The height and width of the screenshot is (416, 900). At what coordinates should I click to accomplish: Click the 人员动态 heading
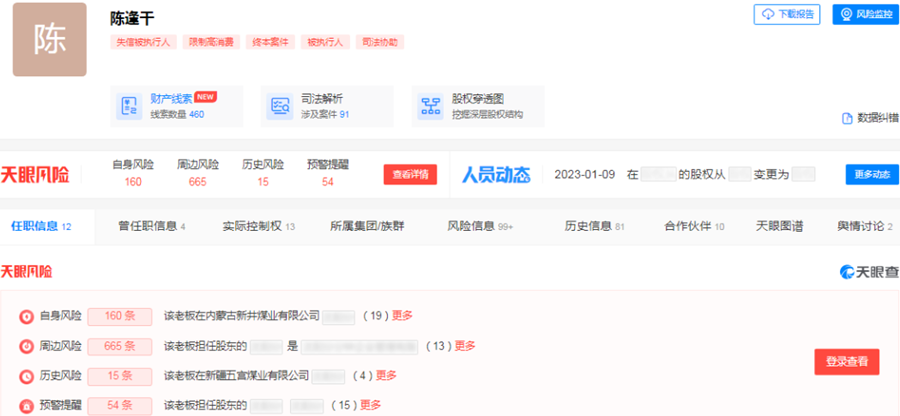click(496, 175)
